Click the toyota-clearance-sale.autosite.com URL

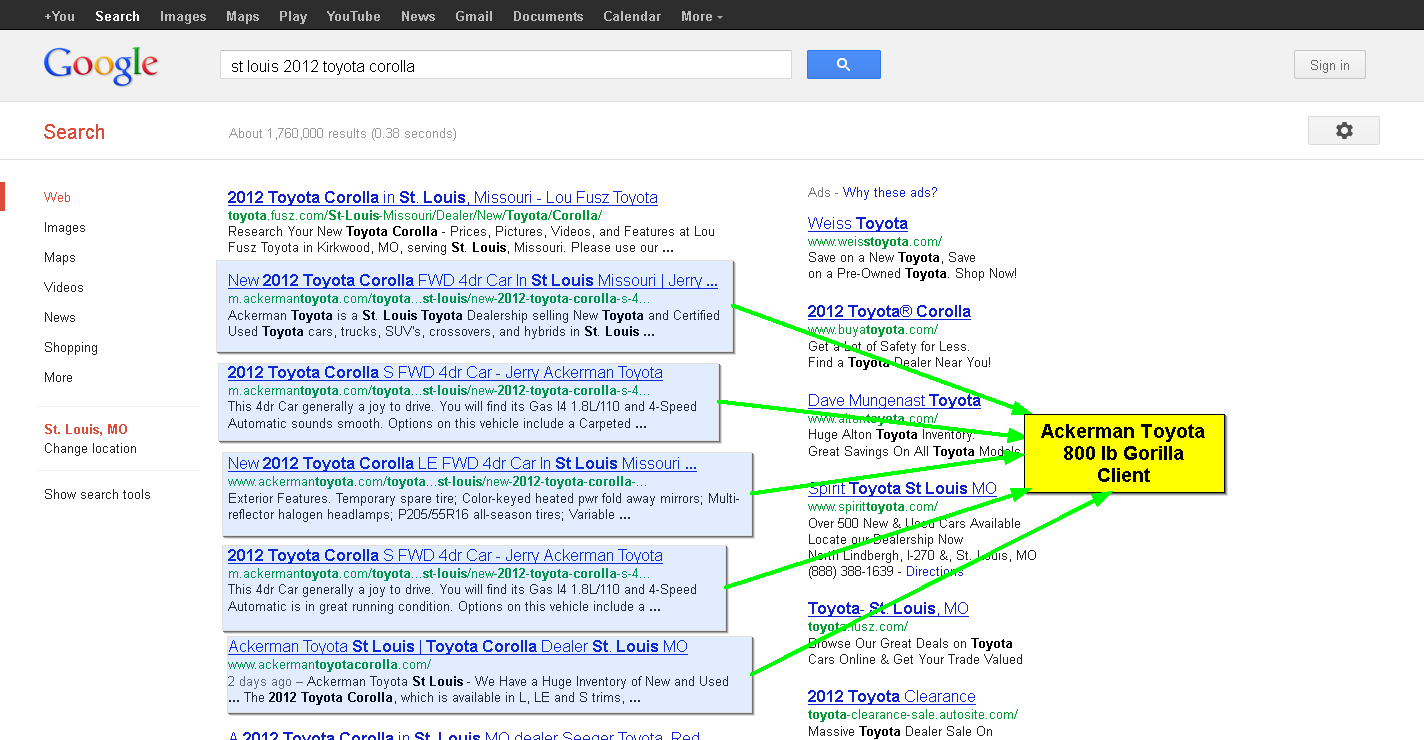(x=913, y=714)
